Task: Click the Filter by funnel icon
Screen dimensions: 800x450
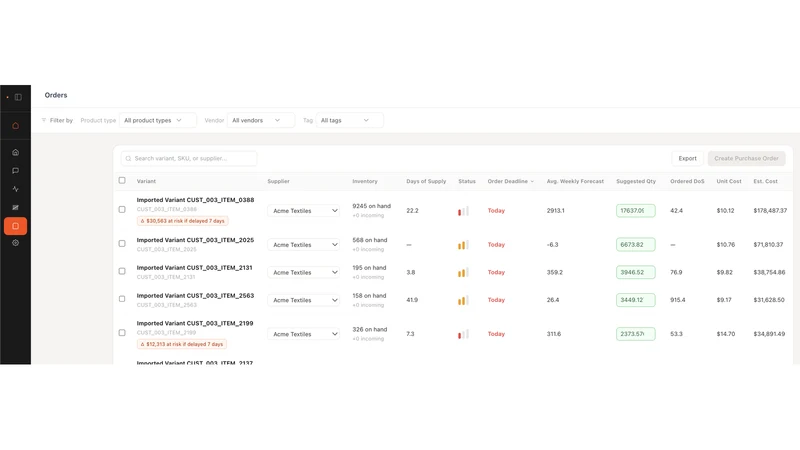Action: [x=44, y=120]
